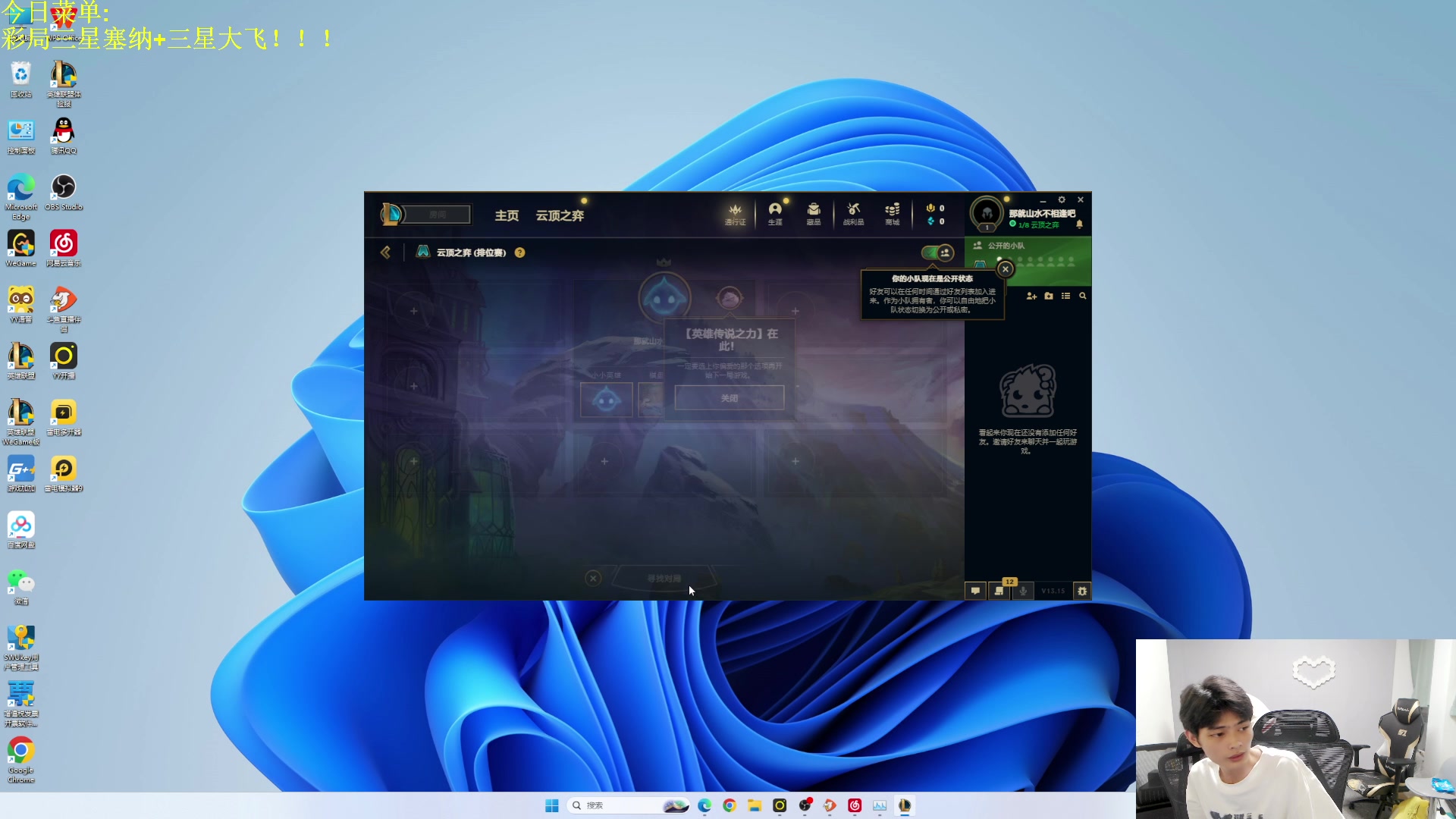Open missions icon with 12 badge
This screenshot has width=1456, height=819.
999,591
